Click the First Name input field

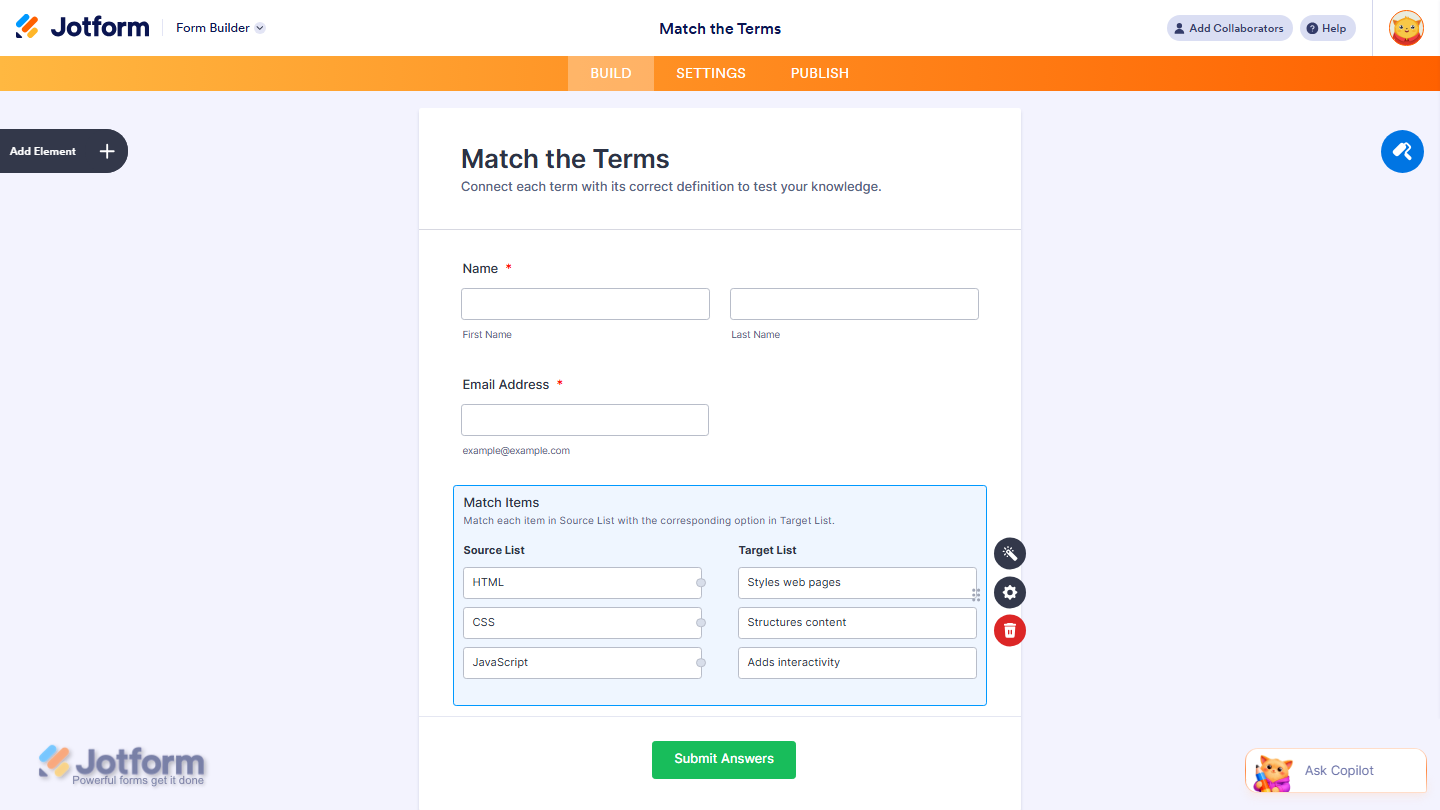[585, 303]
